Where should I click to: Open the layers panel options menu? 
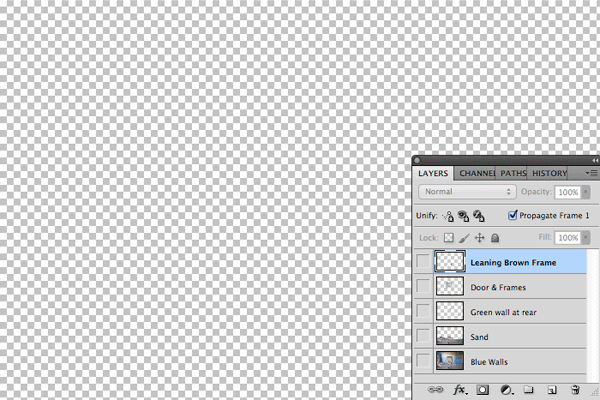(591, 173)
